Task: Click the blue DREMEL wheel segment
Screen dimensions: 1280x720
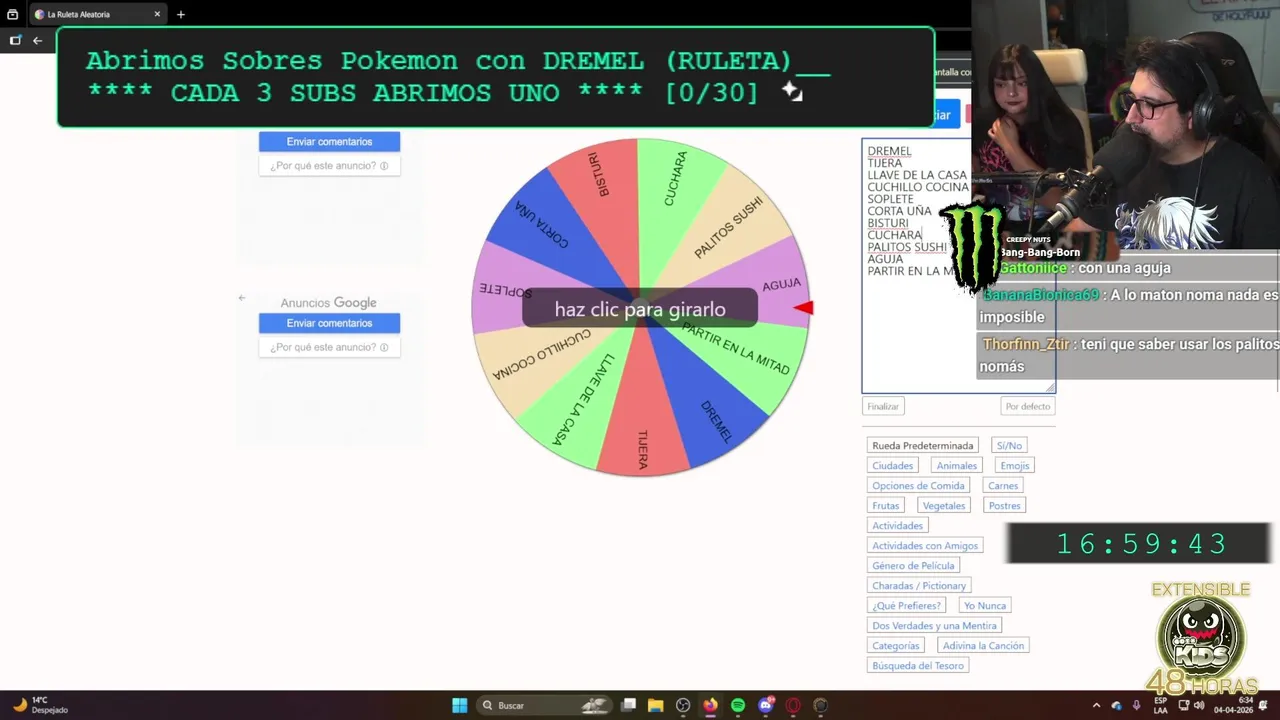Action: point(715,420)
